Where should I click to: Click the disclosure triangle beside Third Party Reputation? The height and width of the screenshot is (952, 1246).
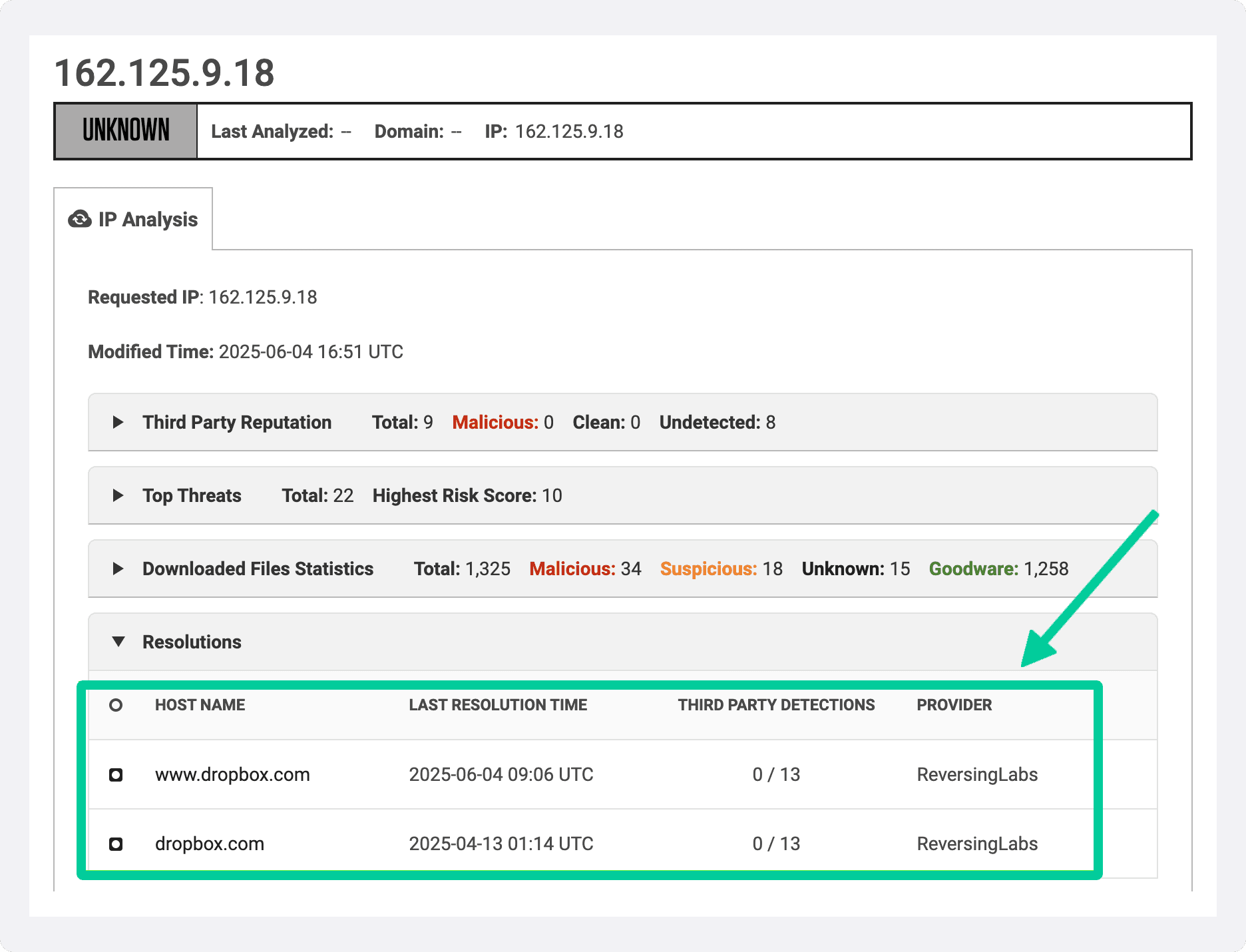tap(118, 422)
